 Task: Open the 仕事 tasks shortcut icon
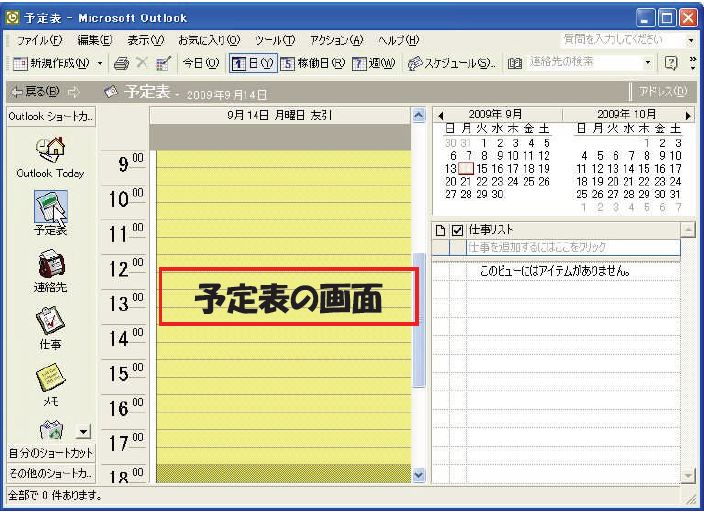[50, 321]
